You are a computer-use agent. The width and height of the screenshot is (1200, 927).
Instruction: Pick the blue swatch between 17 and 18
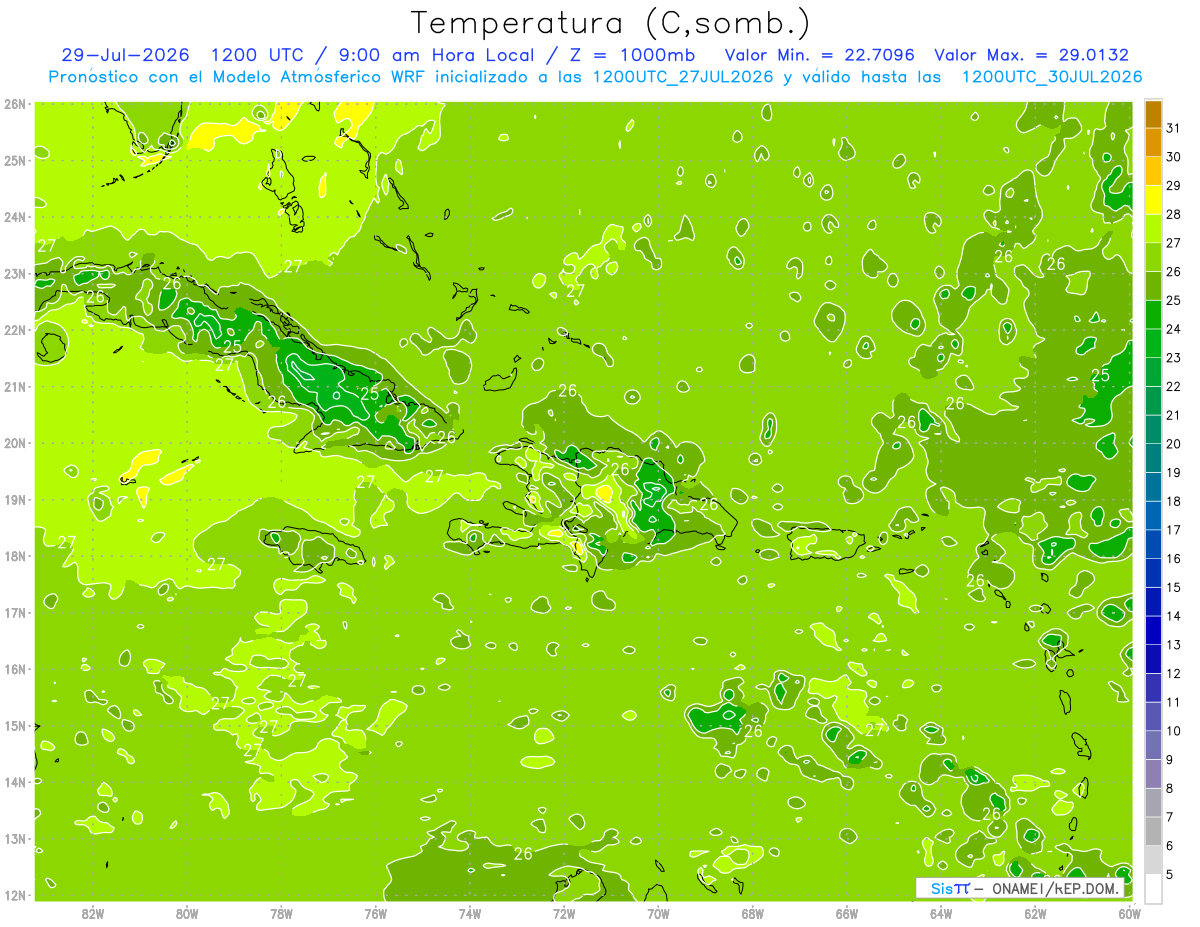coord(1153,516)
